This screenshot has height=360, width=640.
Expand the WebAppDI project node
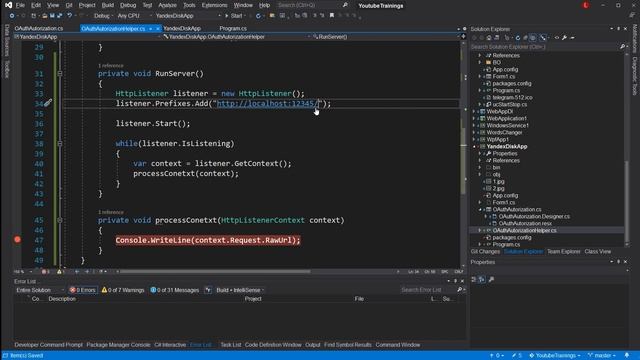474,111
